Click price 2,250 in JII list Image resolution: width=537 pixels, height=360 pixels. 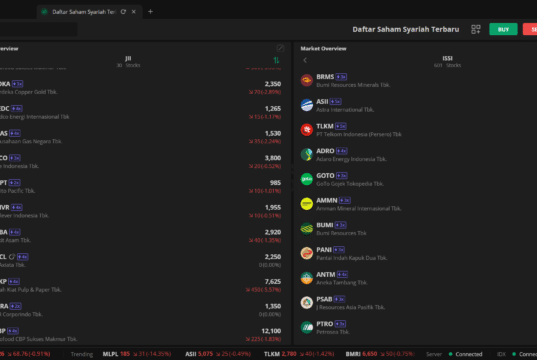pos(273,257)
